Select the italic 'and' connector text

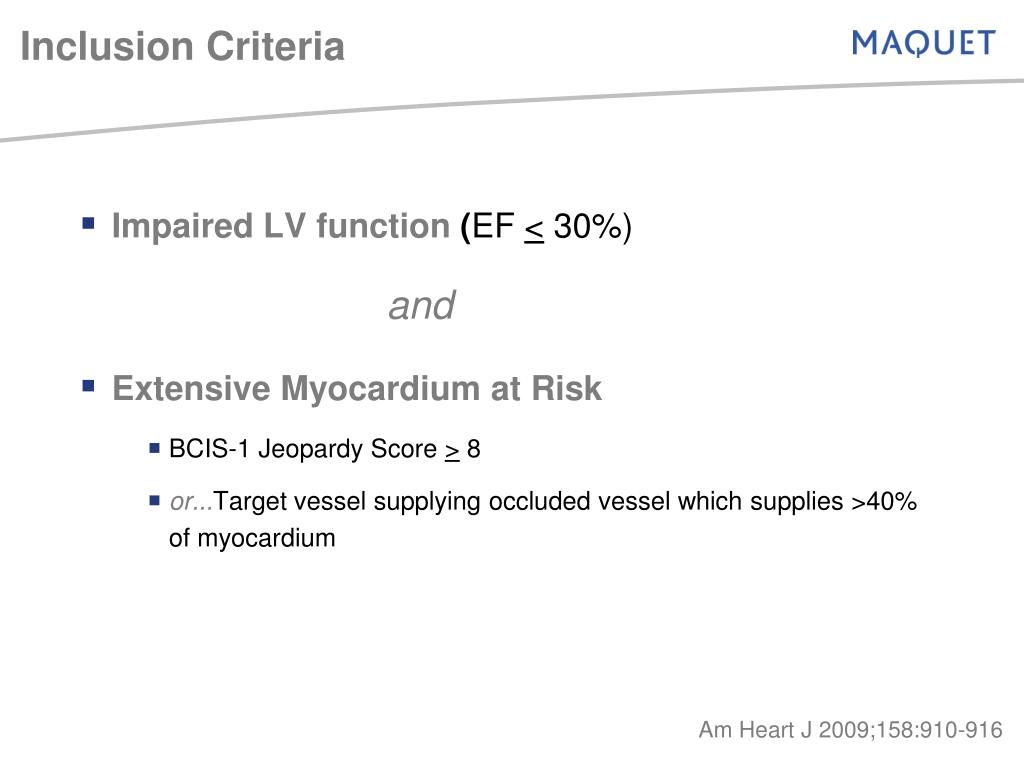pos(421,306)
